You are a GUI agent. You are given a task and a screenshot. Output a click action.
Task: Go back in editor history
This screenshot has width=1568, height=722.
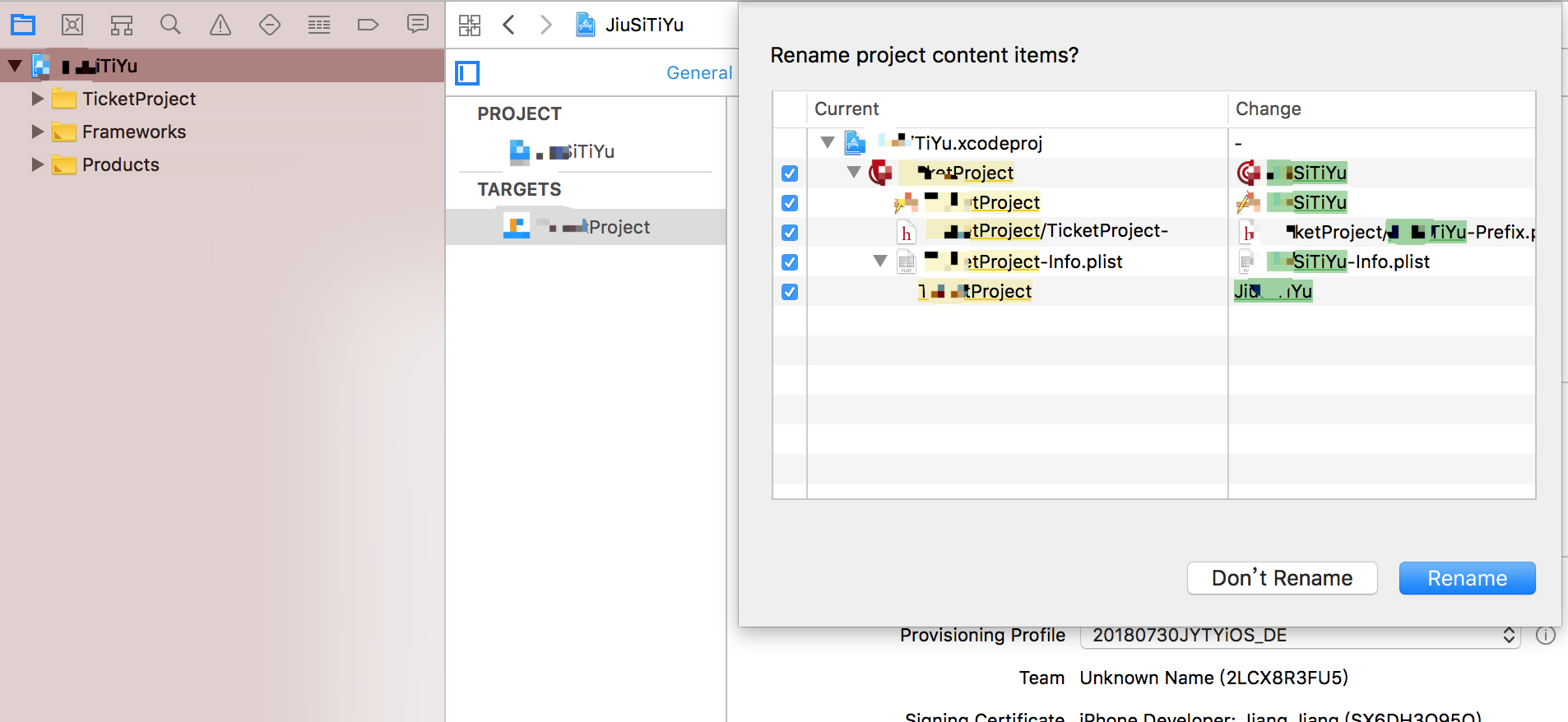click(508, 25)
